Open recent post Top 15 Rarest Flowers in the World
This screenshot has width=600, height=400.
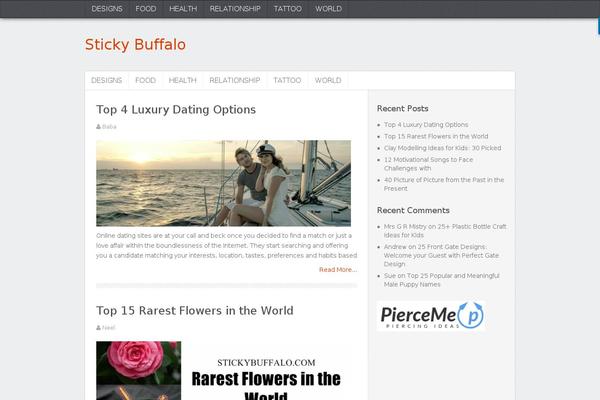tap(436, 136)
